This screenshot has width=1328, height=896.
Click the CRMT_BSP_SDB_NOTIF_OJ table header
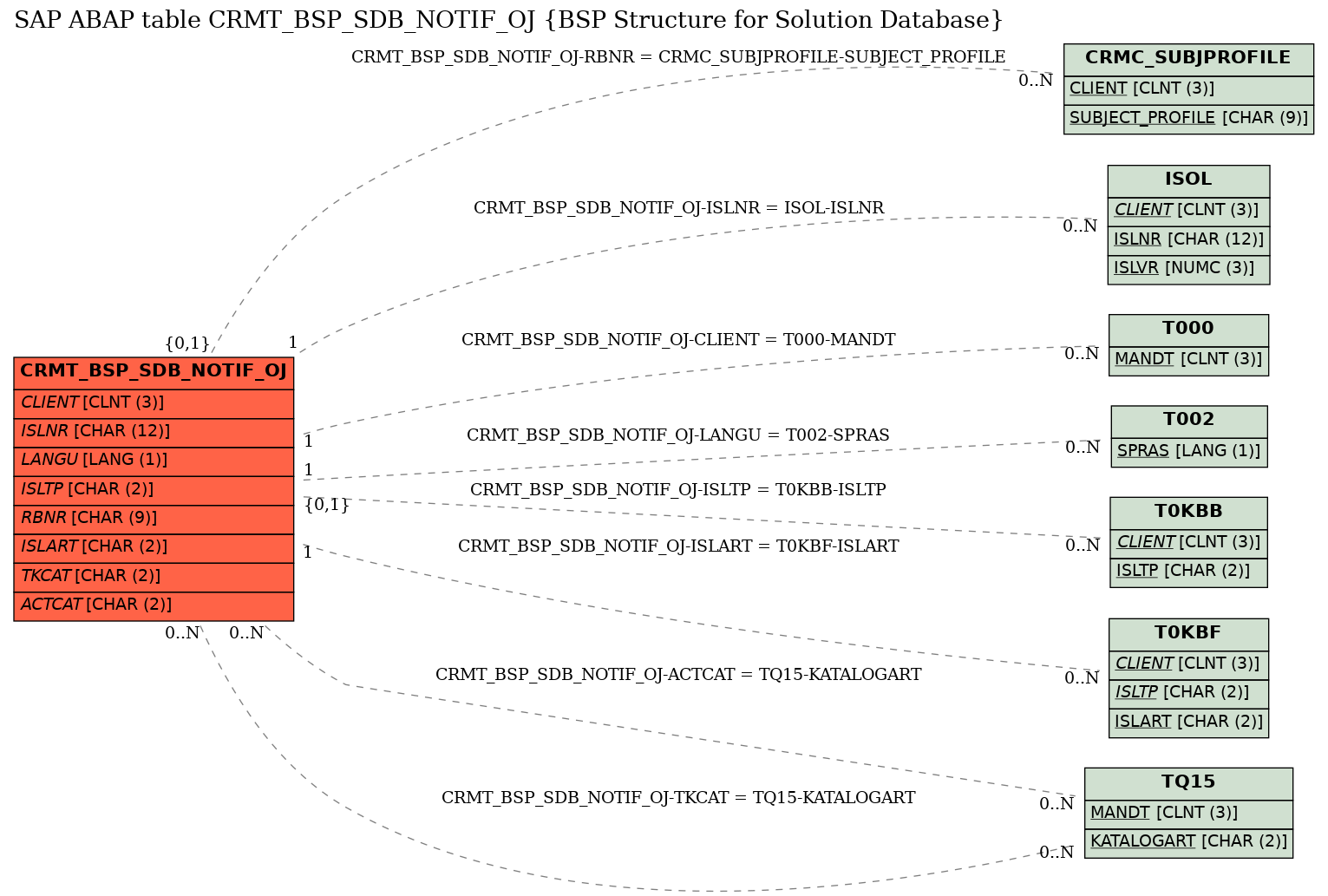pos(154,372)
